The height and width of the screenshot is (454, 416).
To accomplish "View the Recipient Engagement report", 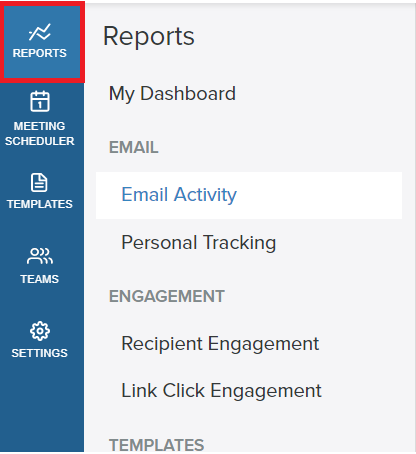I will click(220, 344).
